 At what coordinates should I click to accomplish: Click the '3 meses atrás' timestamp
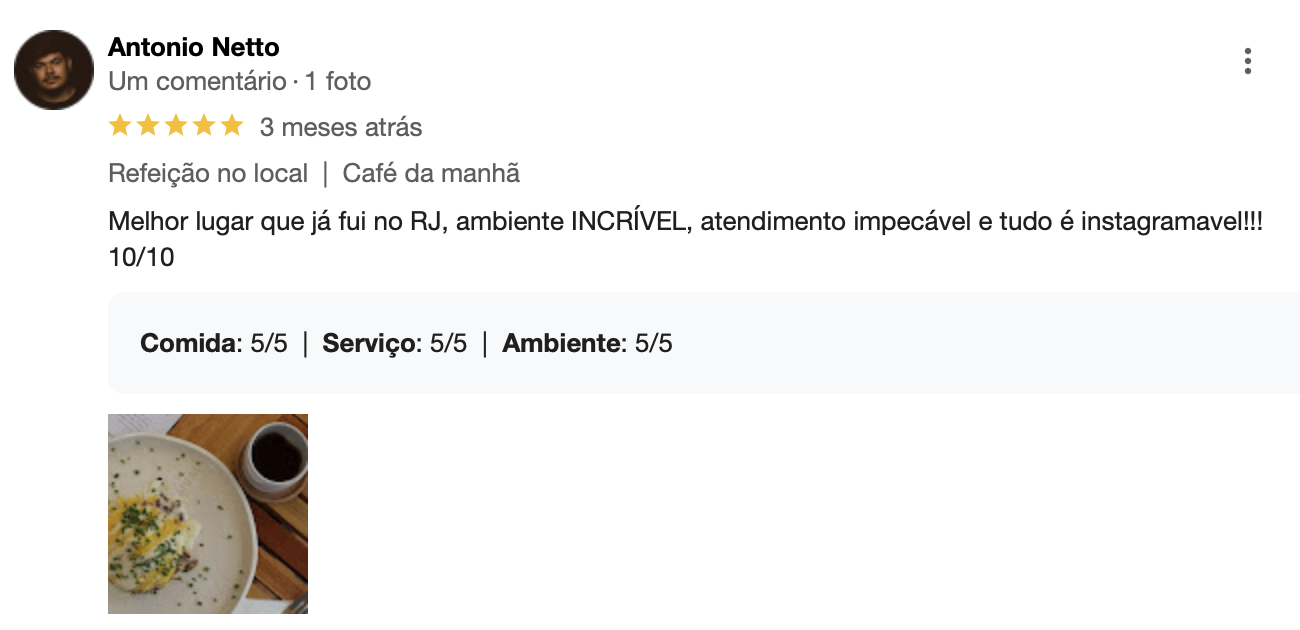pyautogui.click(x=341, y=127)
